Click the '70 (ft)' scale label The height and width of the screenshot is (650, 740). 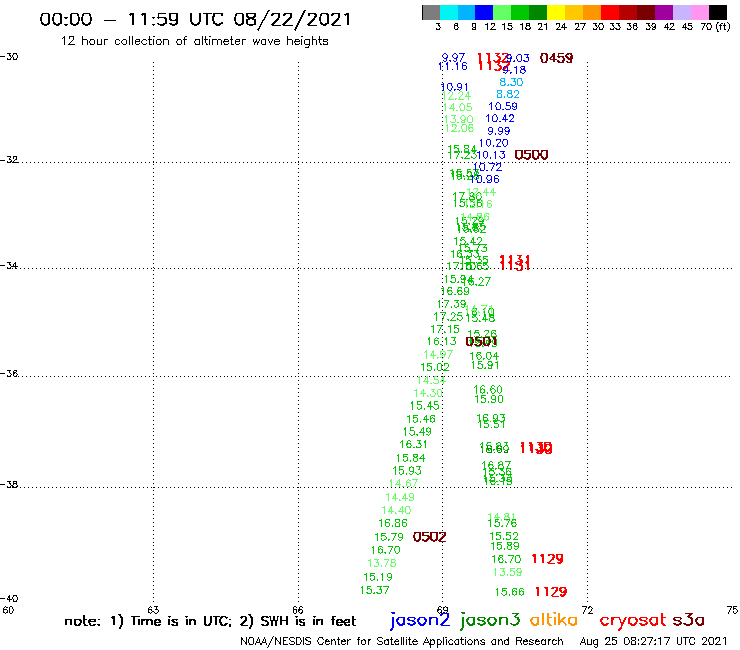tap(715, 27)
